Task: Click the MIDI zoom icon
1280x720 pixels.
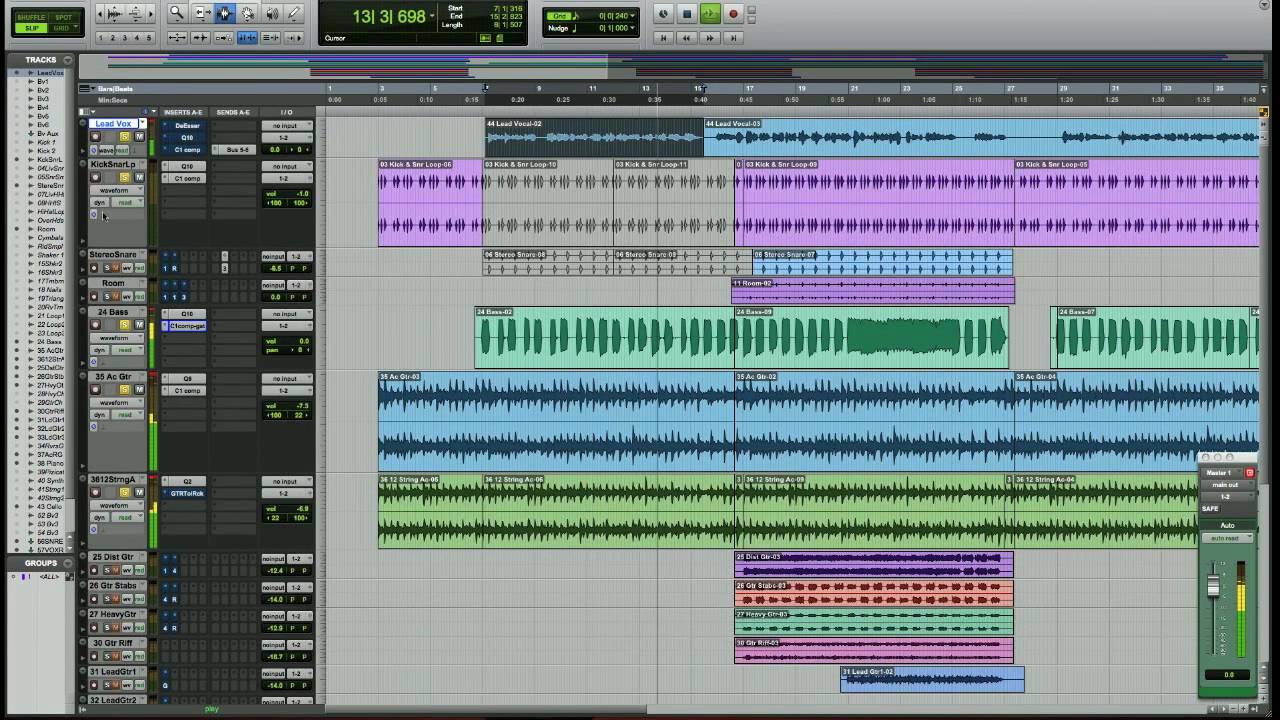Action: pos(135,13)
